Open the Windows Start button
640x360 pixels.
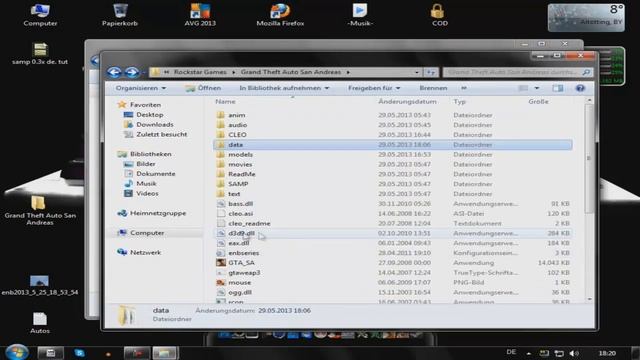17,352
